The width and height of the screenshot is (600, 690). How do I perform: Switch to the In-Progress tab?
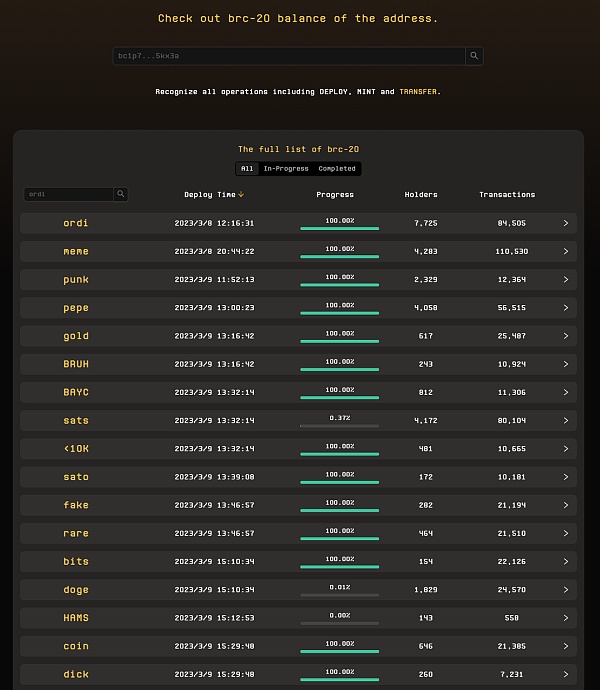286,169
